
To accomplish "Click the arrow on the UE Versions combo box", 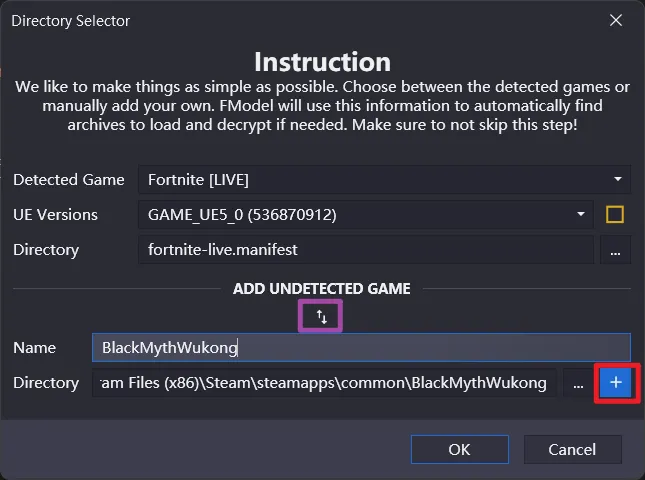I will pyautogui.click(x=581, y=215).
